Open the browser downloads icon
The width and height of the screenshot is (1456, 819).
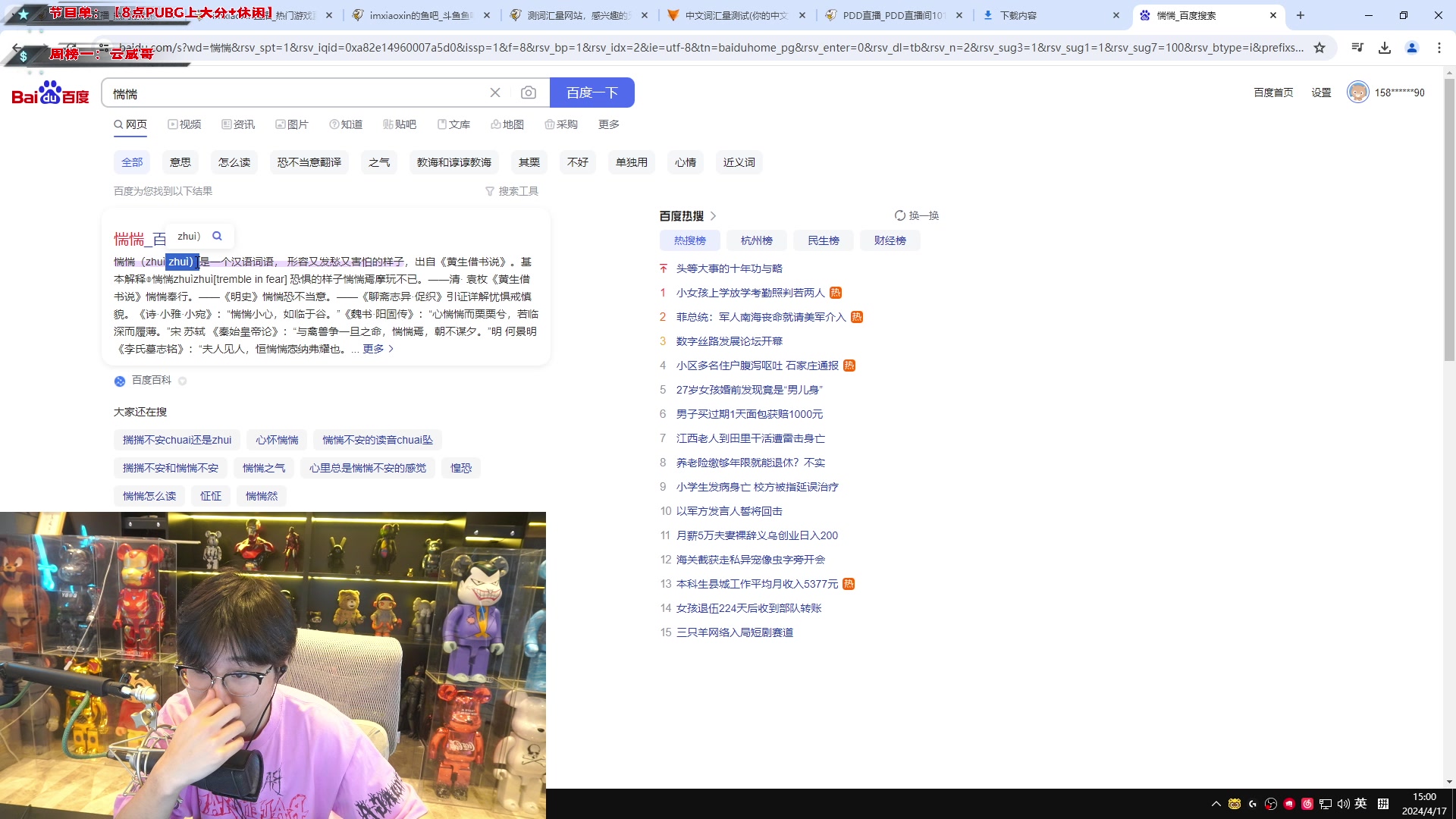click(x=1385, y=47)
